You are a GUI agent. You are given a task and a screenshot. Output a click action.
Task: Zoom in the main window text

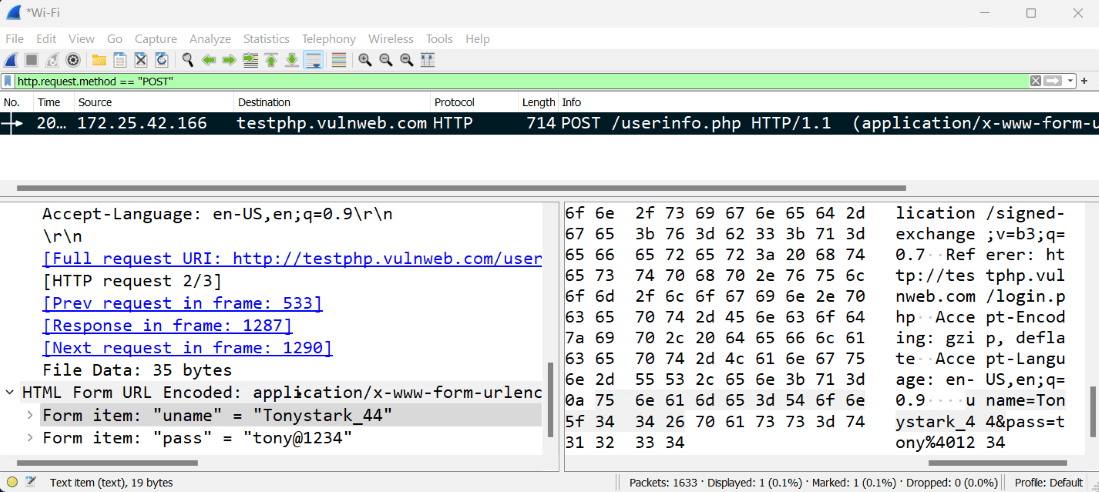364,60
